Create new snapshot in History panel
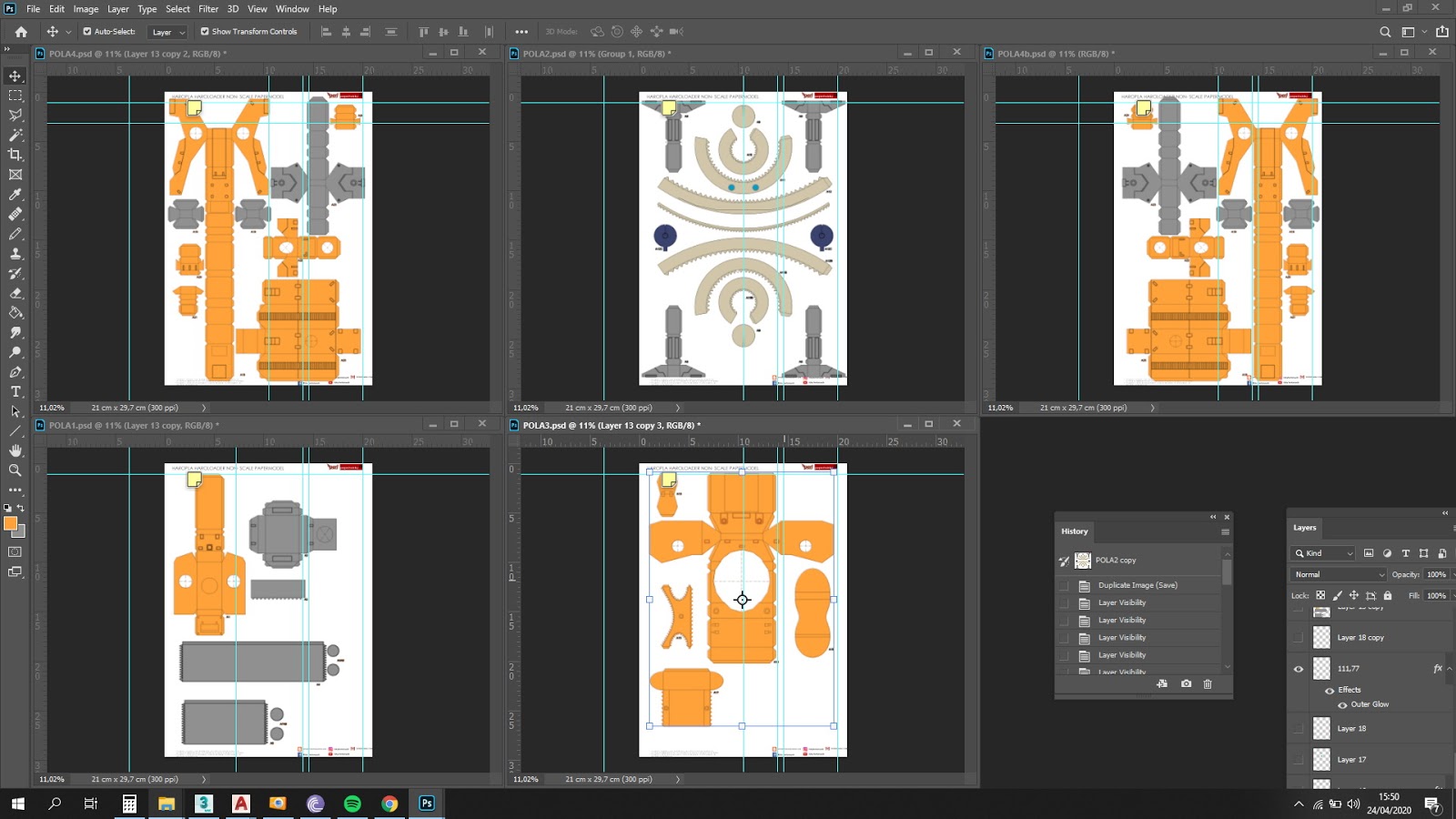Screen dimensions: 1456x819 pos(1186,683)
